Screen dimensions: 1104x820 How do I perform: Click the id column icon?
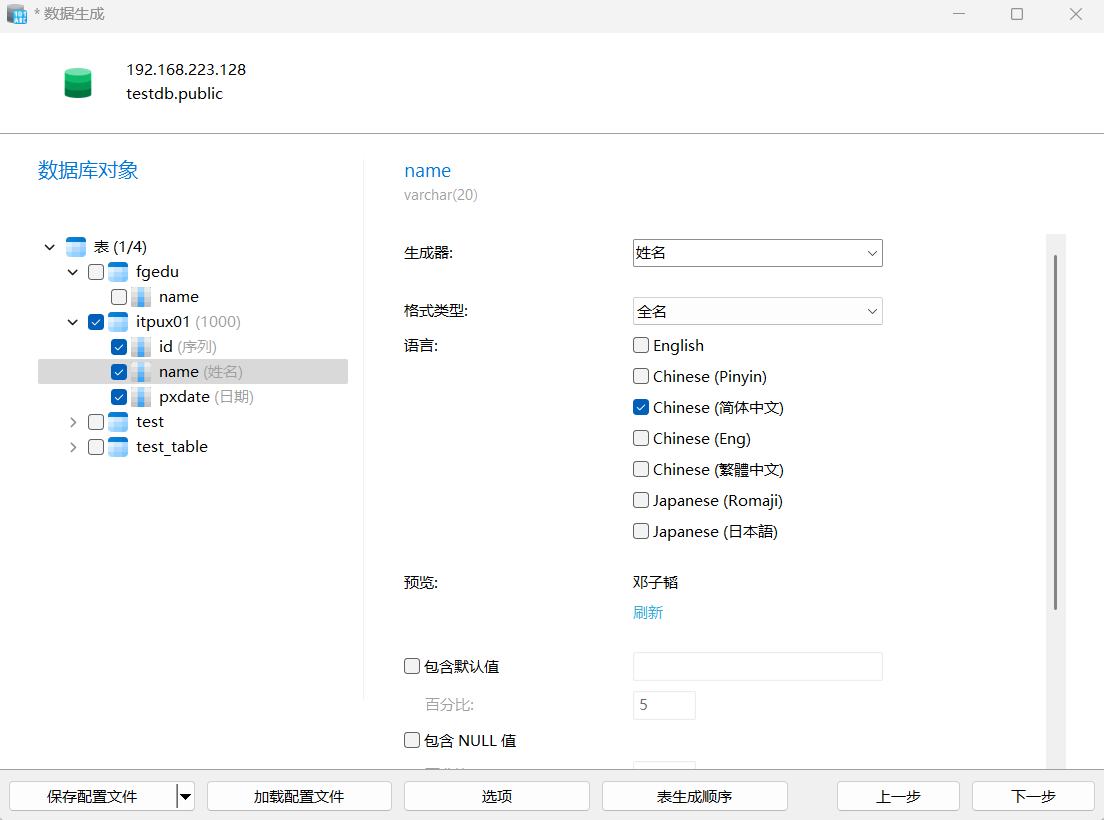pos(141,347)
